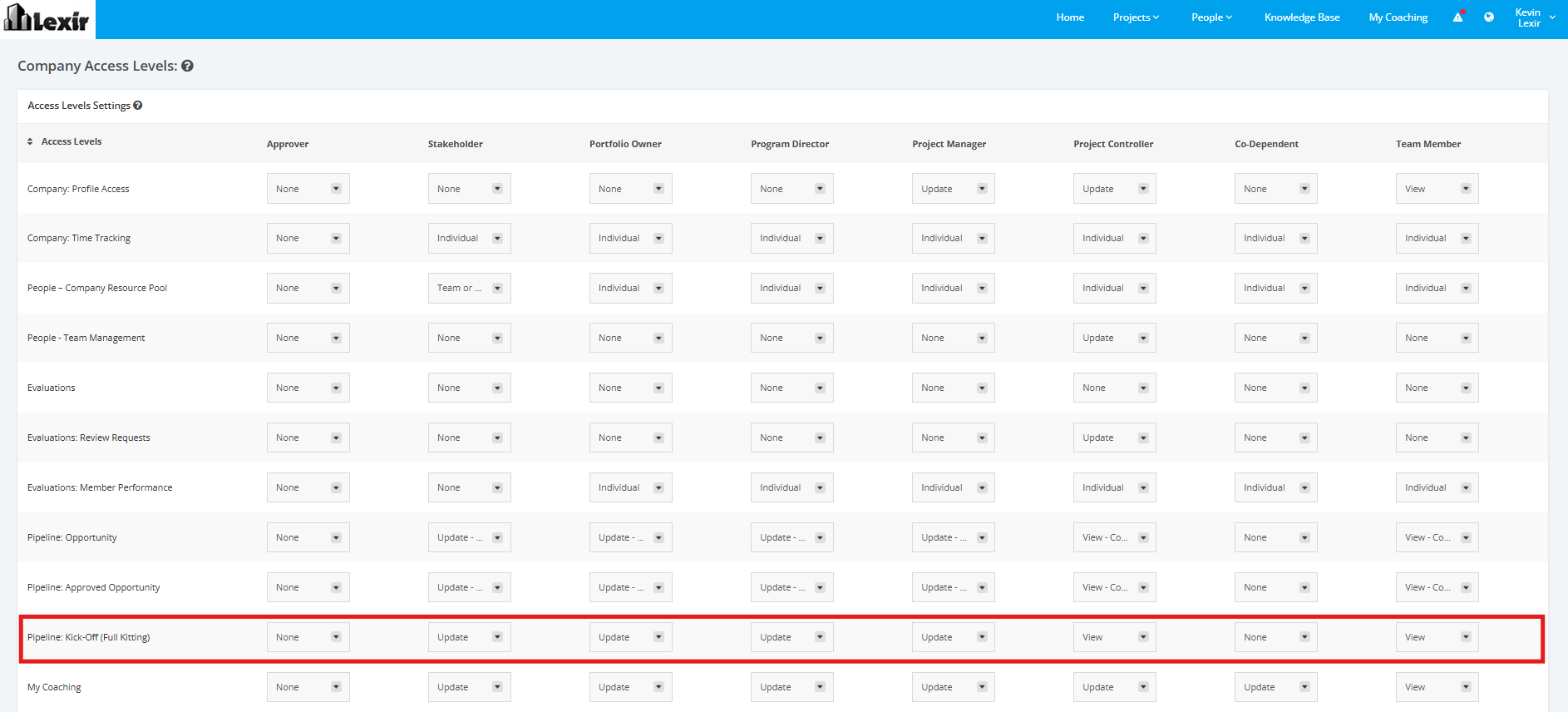
Task: Open Knowledge Base
Action: click(x=1302, y=17)
